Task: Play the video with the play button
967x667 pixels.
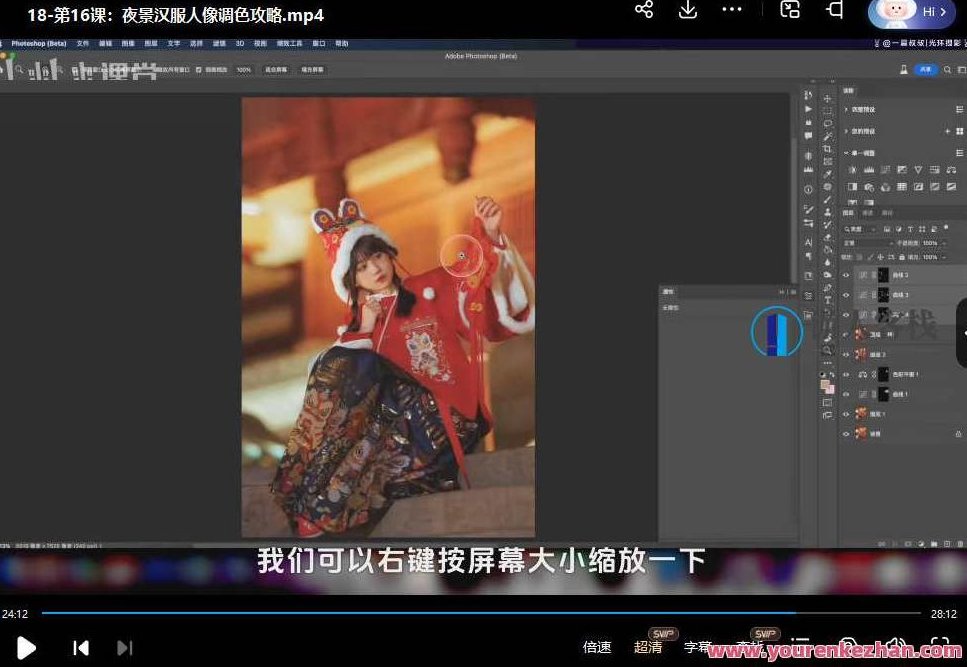Action: pyautogui.click(x=26, y=647)
